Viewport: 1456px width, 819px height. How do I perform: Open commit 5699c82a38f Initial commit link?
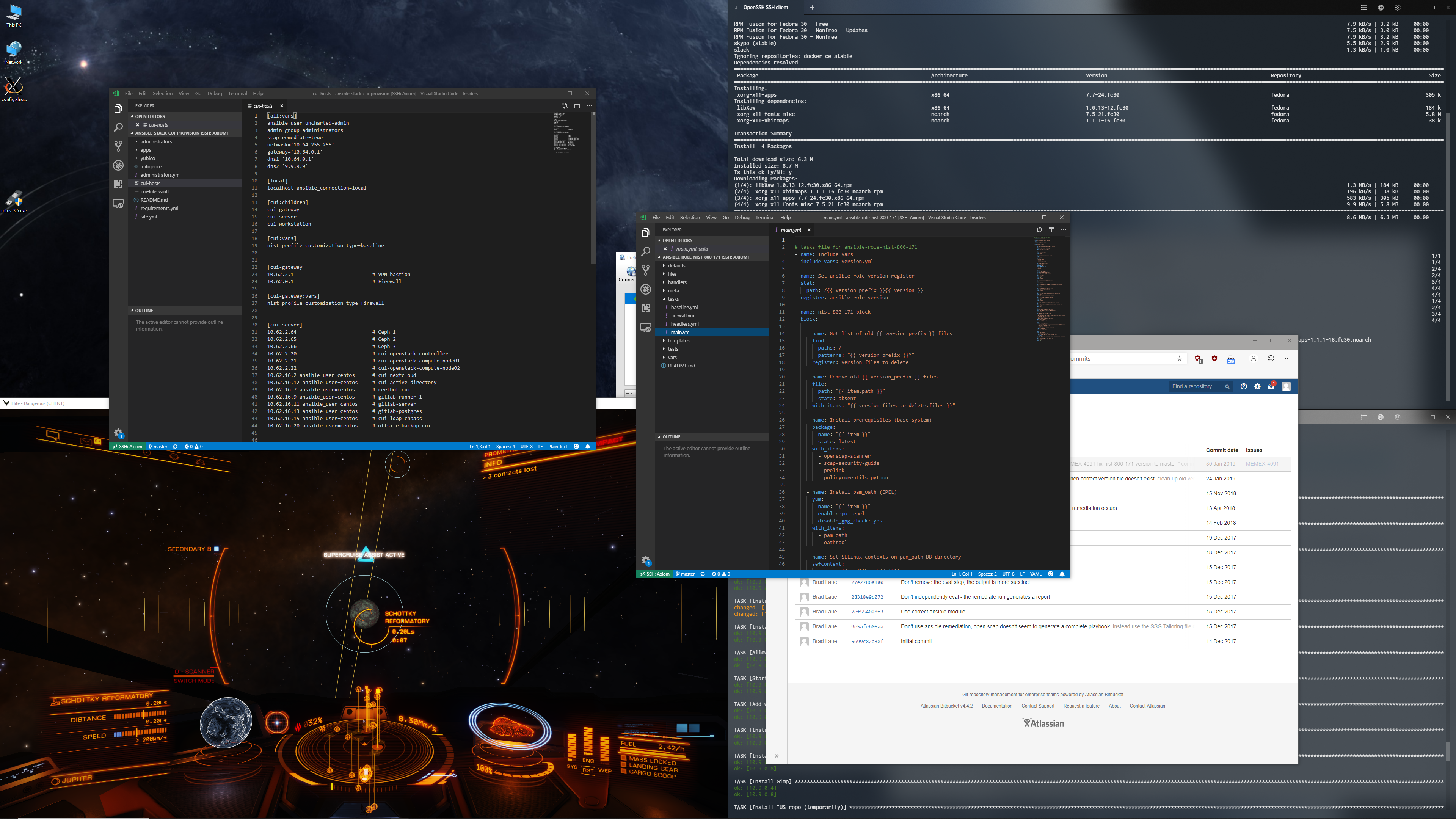pos(866,642)
